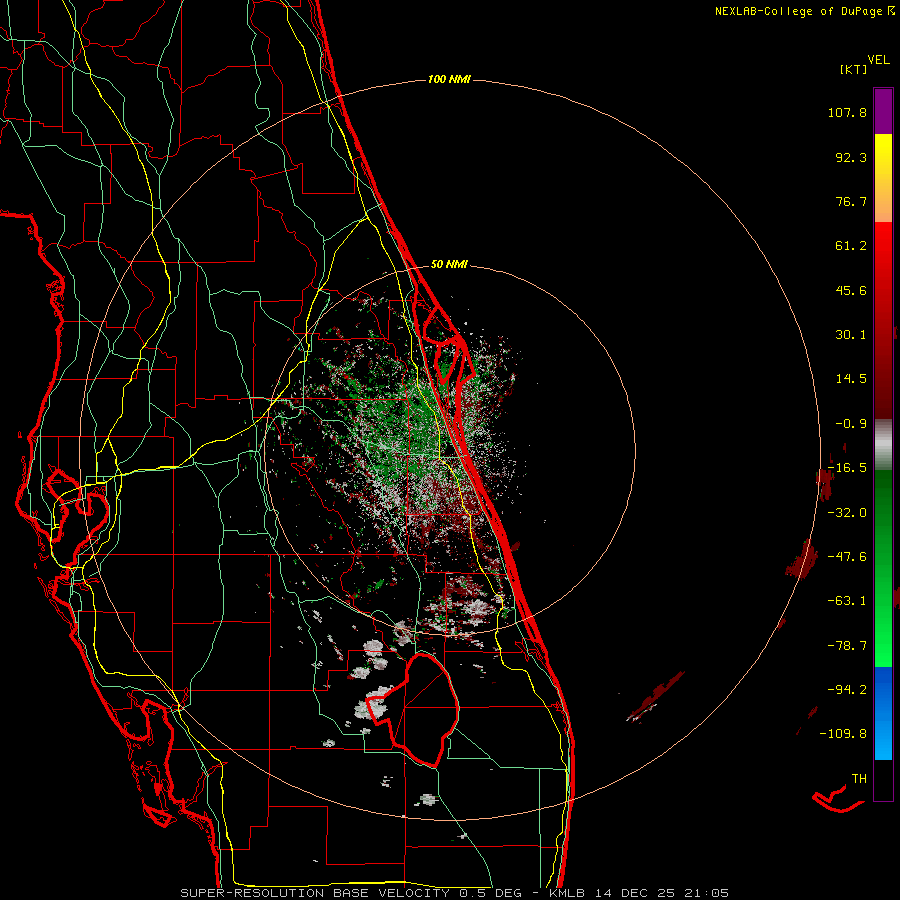This screenshot has width=900, height=900.
Task: Pick the gray-white near-zero color bar segment
Action: click(883, 445)
